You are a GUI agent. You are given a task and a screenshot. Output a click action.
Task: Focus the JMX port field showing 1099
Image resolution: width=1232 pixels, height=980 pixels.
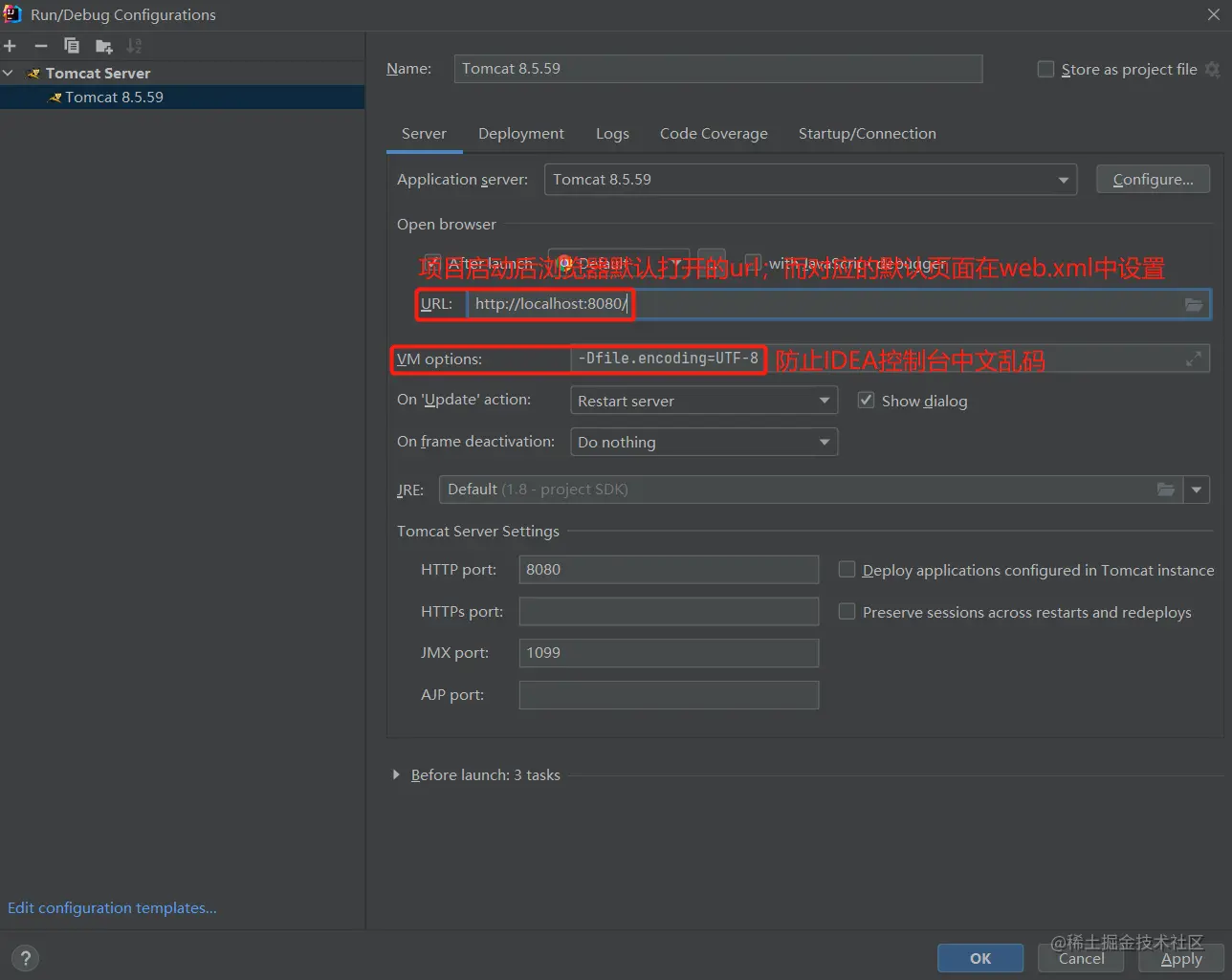tap(669, 653)
